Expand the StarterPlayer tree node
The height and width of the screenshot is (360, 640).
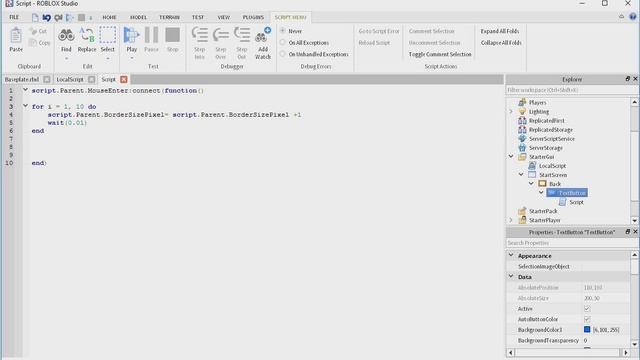click(x=511, y=220)
